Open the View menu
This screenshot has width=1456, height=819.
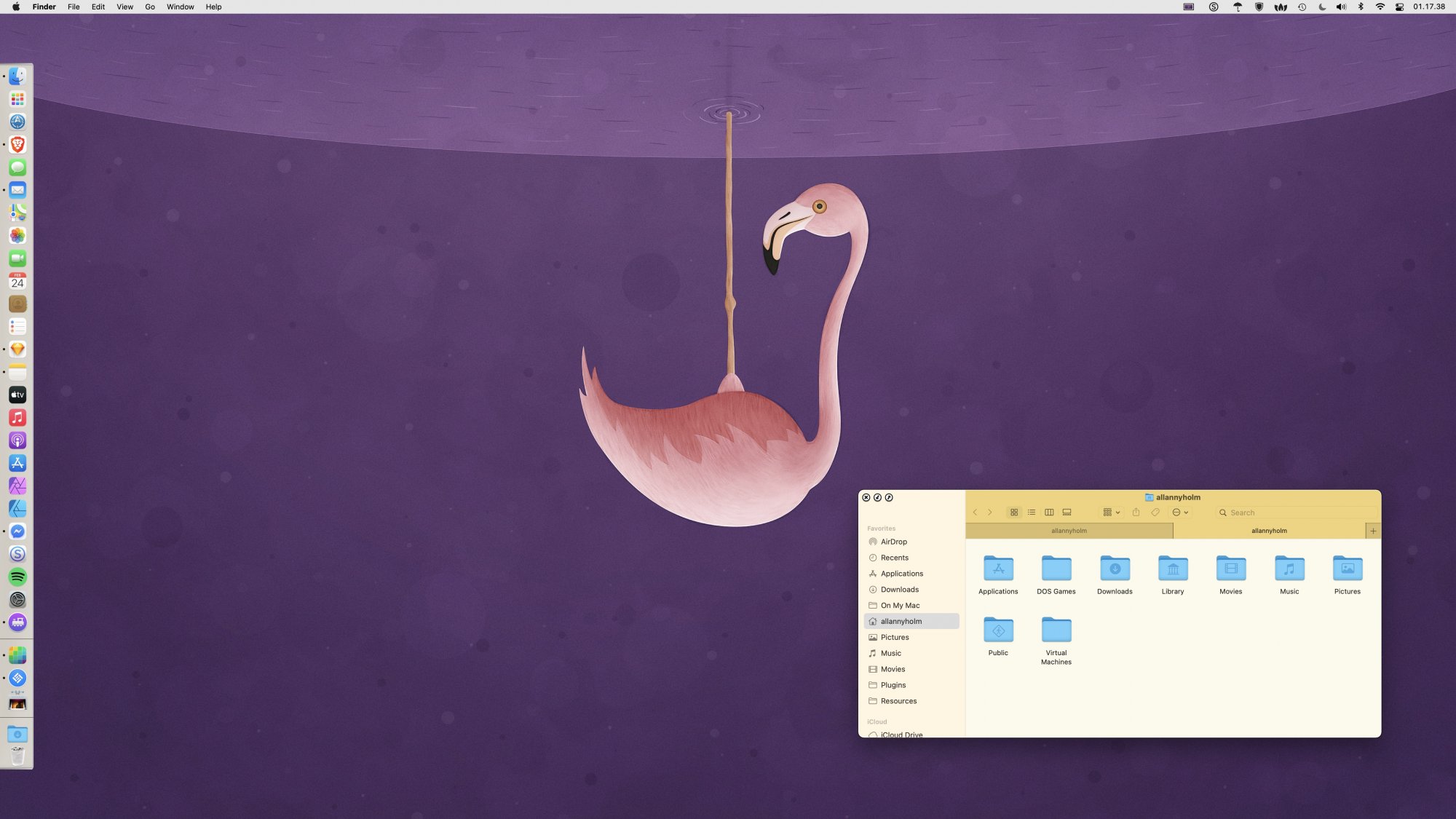(x=125, y=7)
